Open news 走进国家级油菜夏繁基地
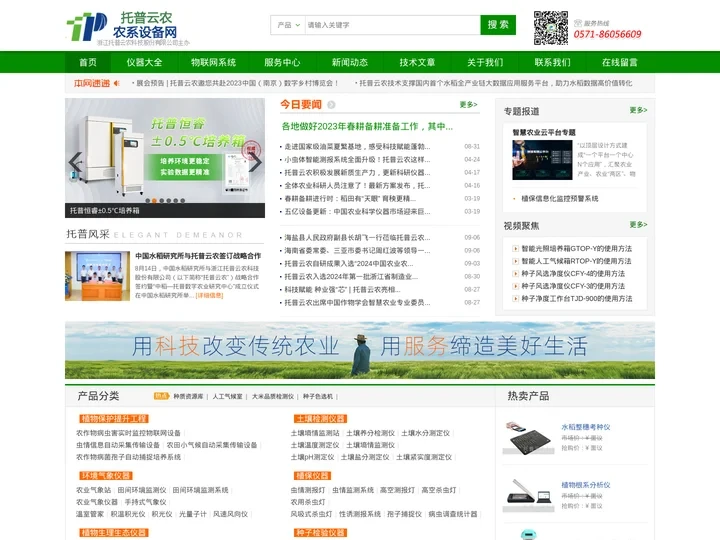Screen dimensions: 720x540 [357, 146]
